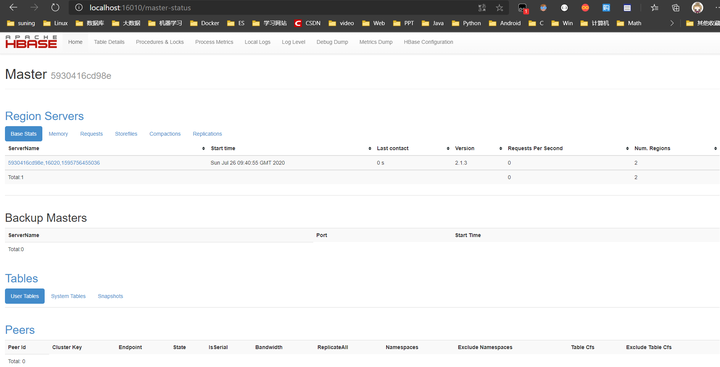Sort by ServerName column arrow
The height and width of the screenshot is (367, 720).
coord(203,148)
